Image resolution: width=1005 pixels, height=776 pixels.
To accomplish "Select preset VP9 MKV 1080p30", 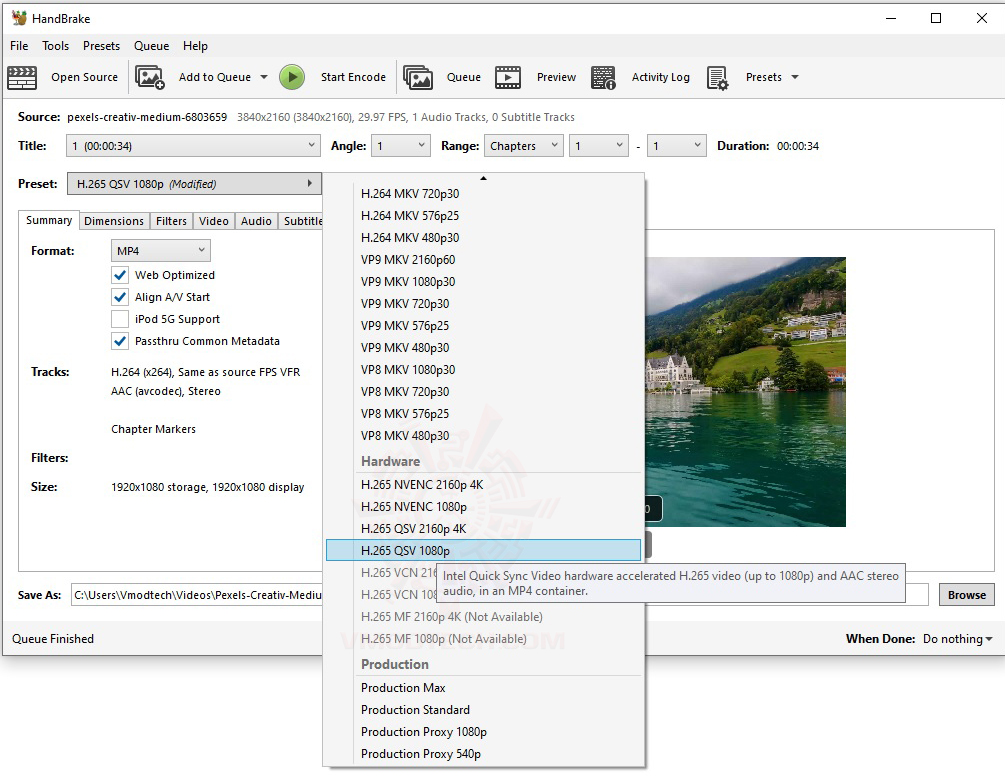I will [x=483, y=281].
